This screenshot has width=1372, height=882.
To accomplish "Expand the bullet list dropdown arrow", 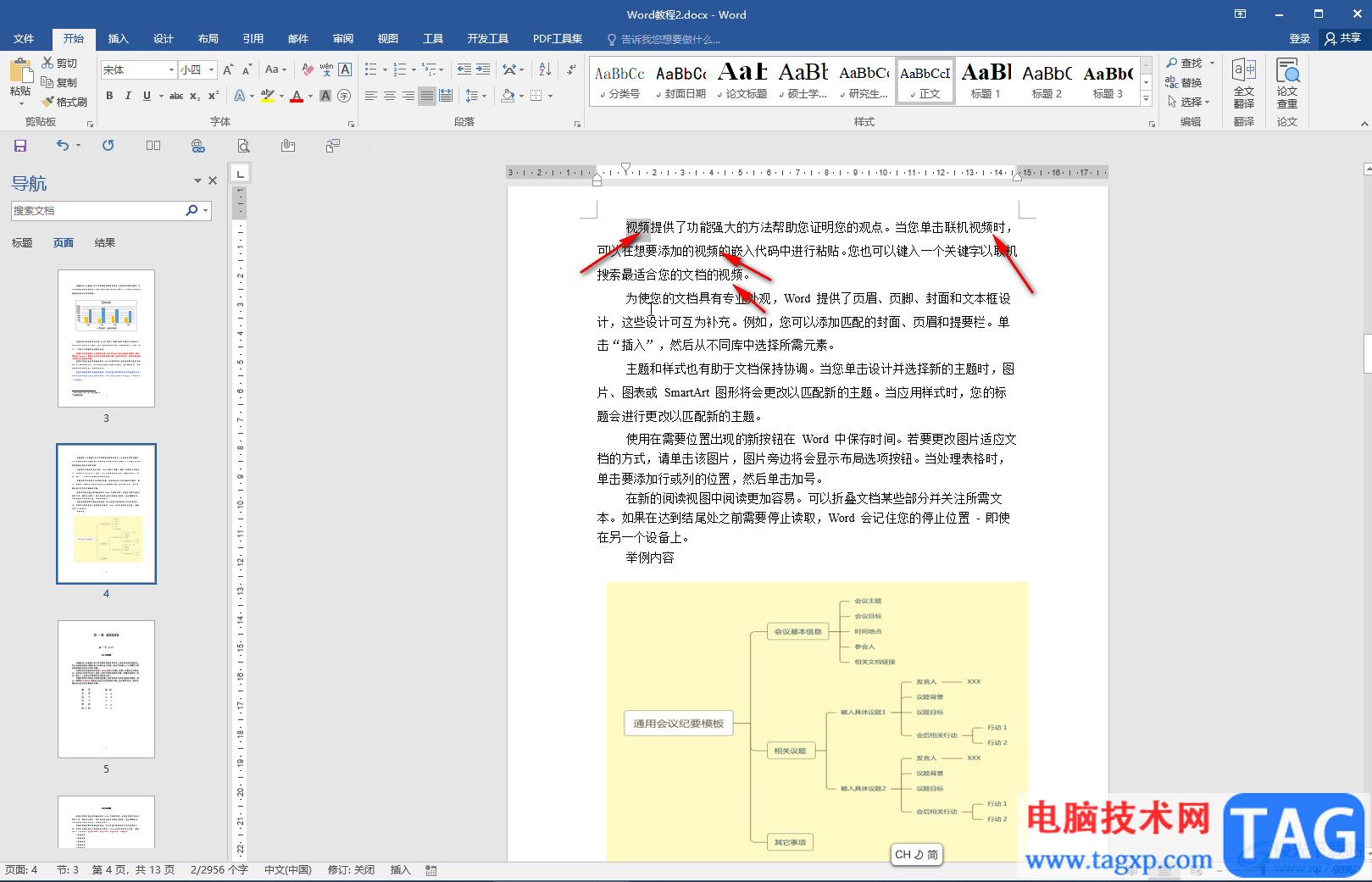I will pos(385,69).
